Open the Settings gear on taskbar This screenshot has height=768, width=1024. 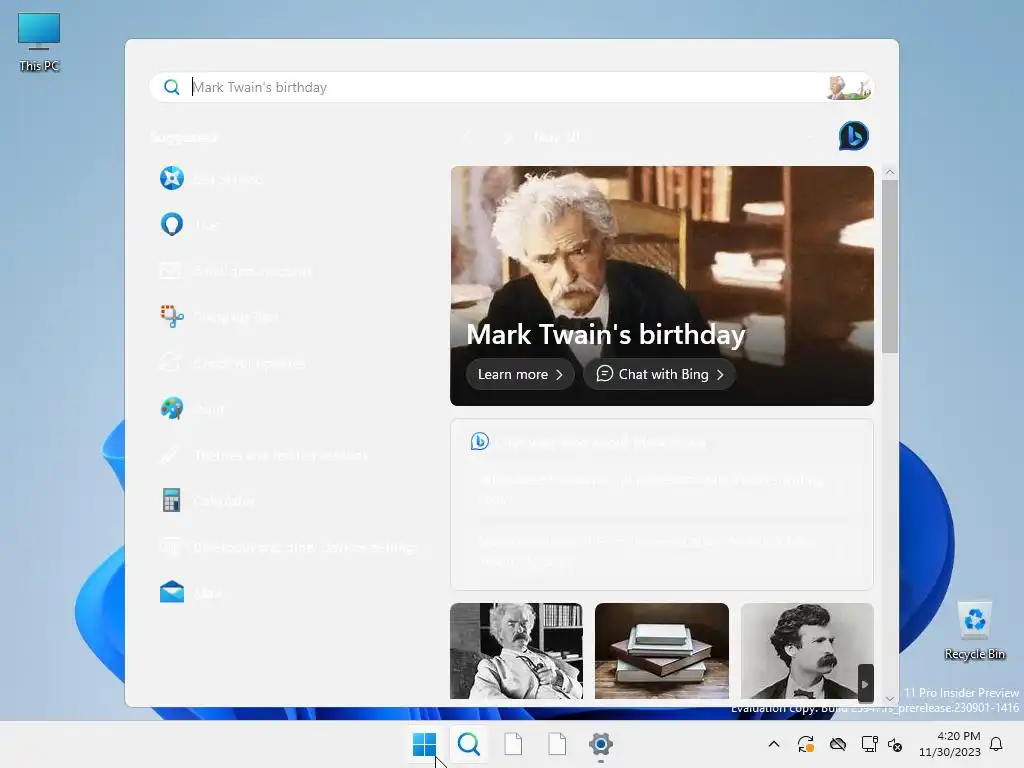point(601,744)
